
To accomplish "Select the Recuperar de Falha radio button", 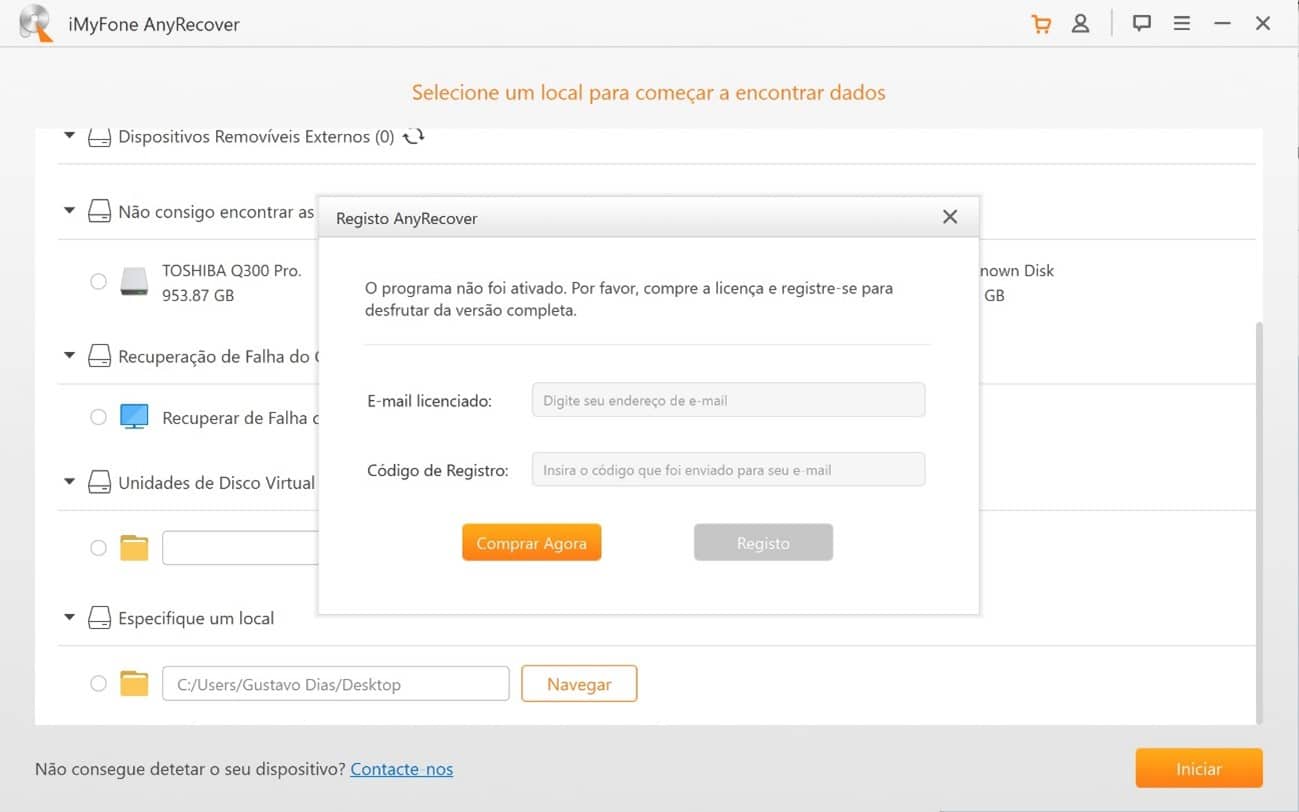I will pos(98,417).
